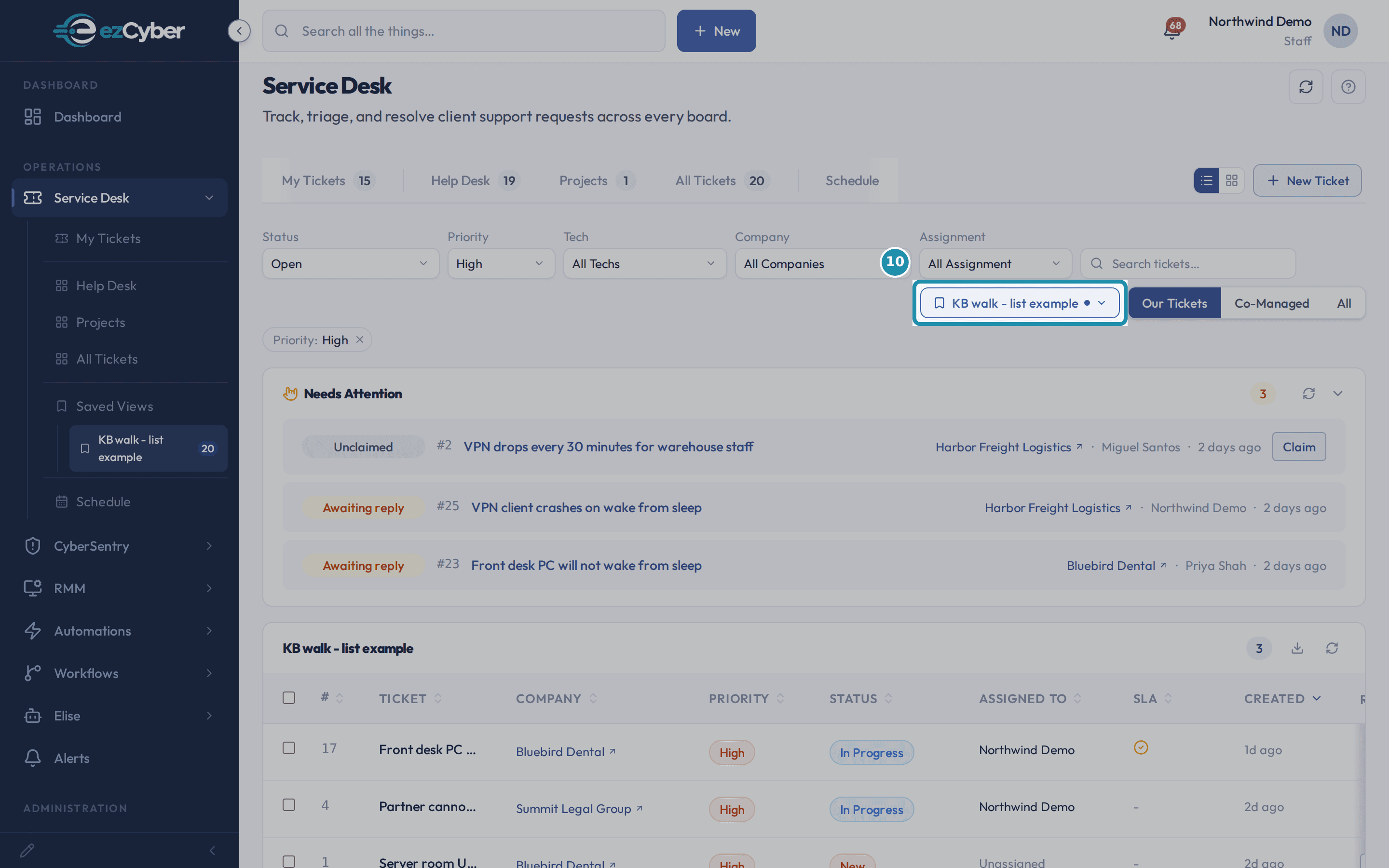Sort tickets by COMPANY column
The width and height of the screenshot is (1389, 868).
[556, 699]
